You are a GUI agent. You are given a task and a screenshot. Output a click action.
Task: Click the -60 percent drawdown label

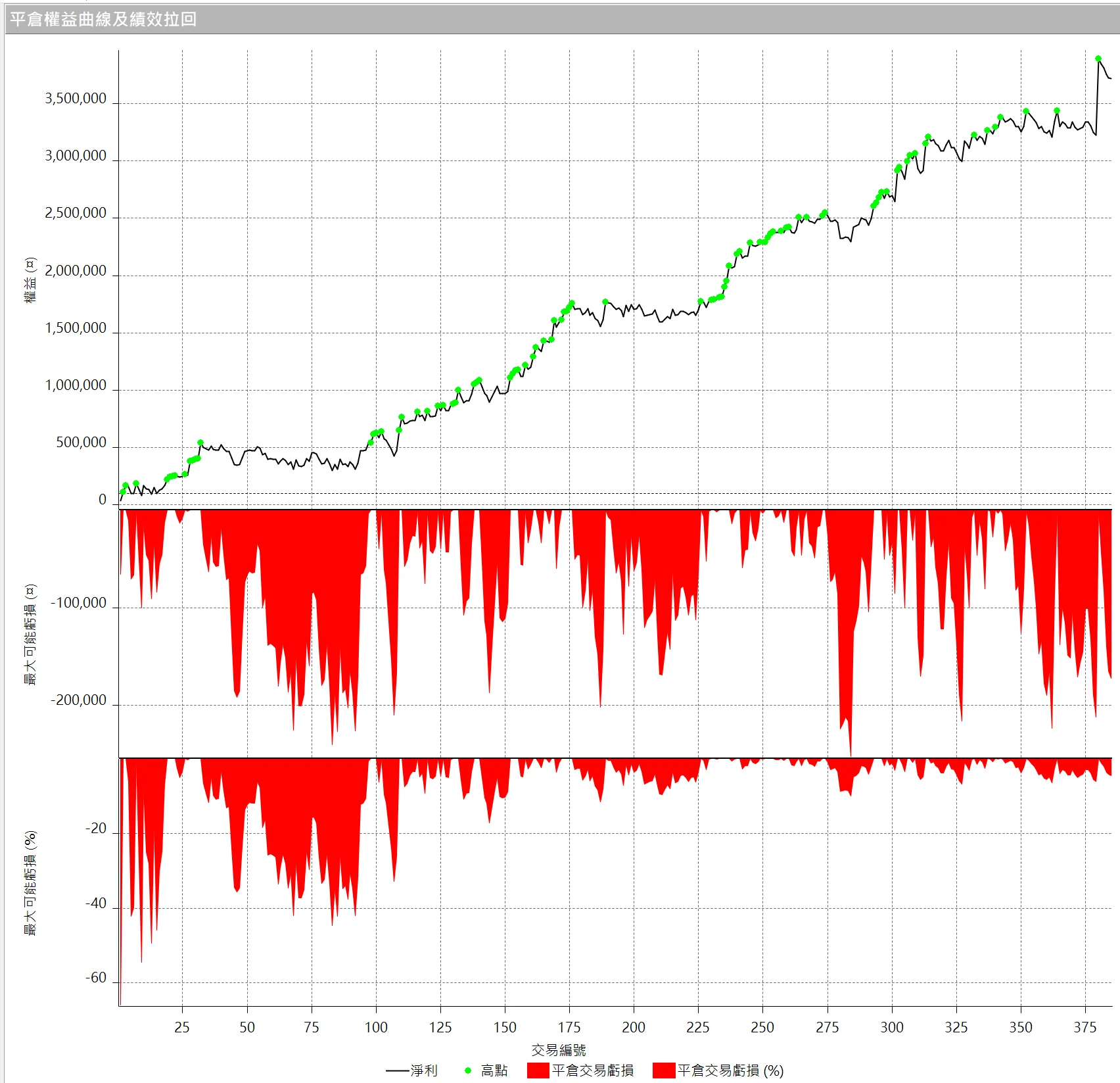96,978
